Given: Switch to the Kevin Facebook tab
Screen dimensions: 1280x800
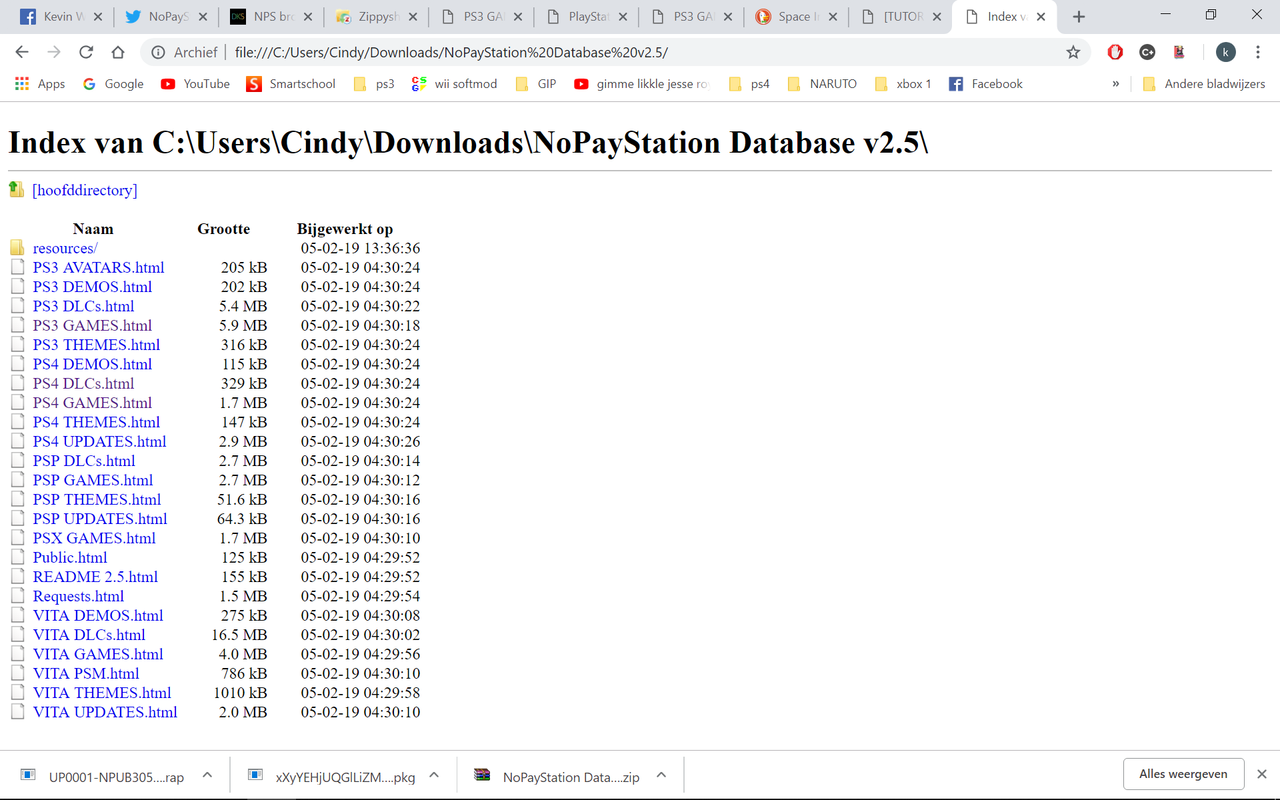Looking at the screenshot, I should coord(59,17).
